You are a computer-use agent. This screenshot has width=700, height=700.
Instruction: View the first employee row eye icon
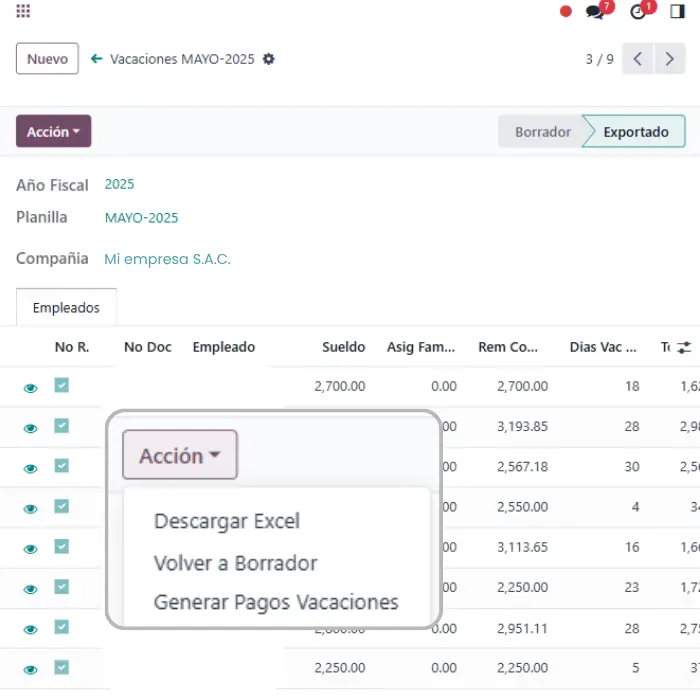coord(30,388)
